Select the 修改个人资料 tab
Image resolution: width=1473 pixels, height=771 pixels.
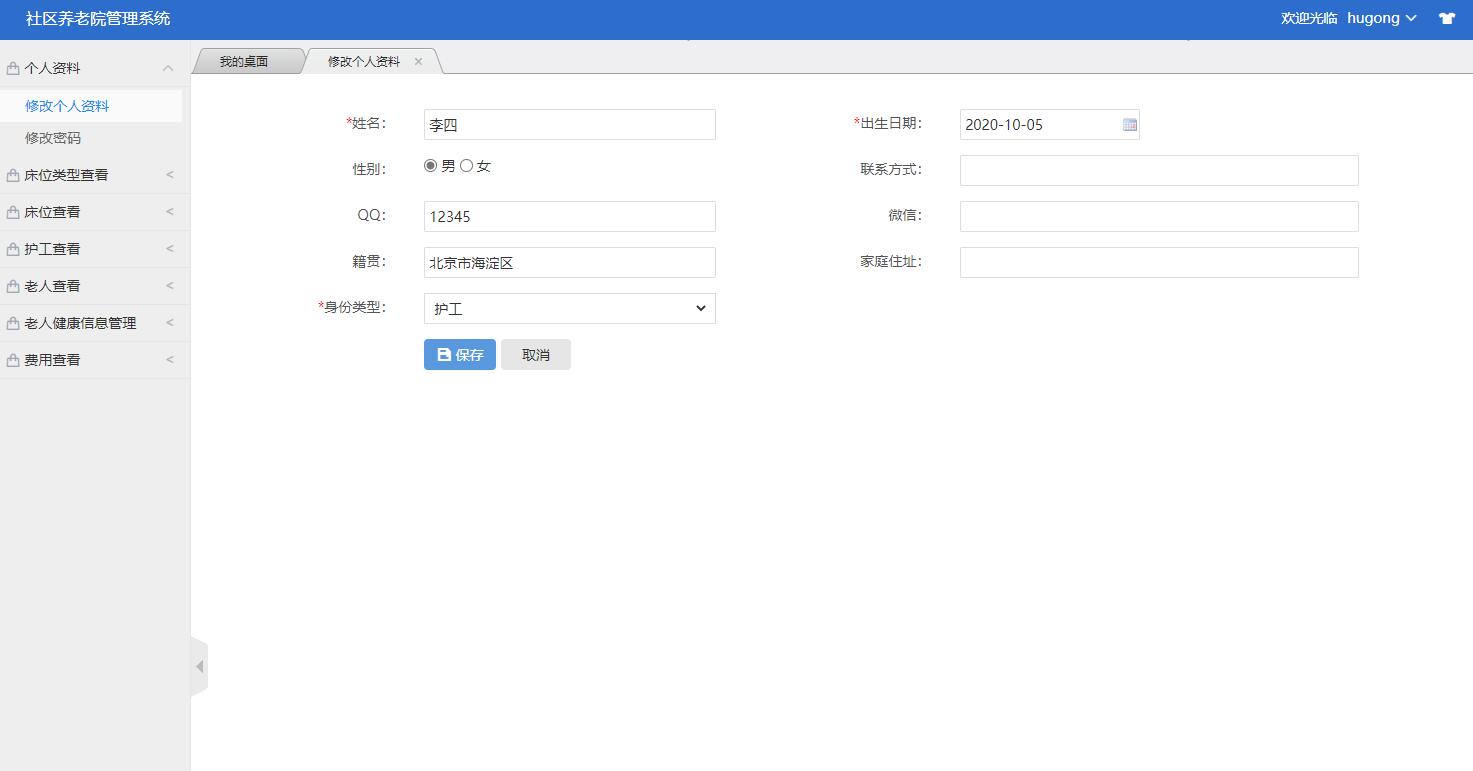point(364,61)
